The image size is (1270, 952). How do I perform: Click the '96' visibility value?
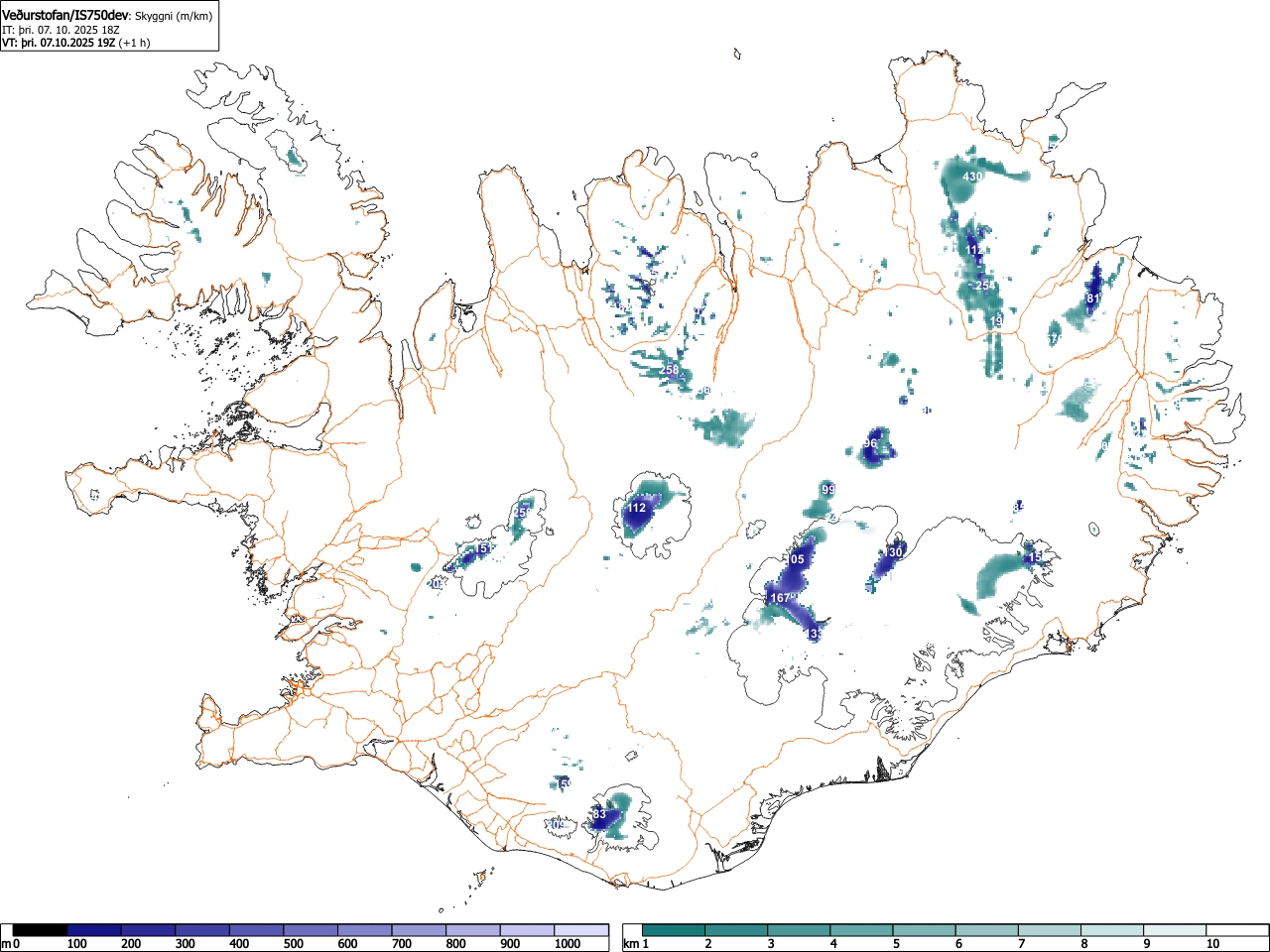point(871,443)
